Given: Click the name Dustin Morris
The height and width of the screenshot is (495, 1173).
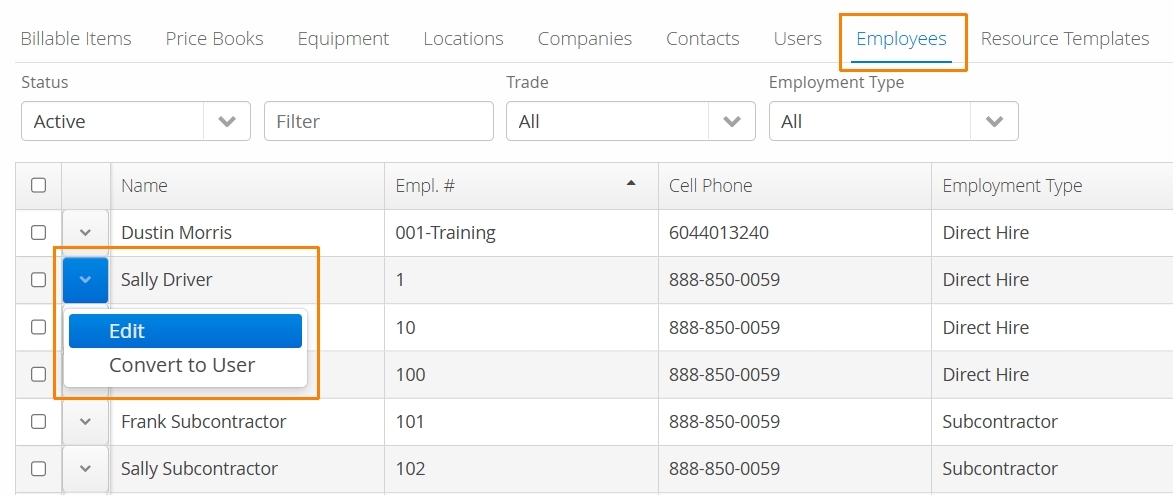Looking at the screenshot, I should coord(177,233).
